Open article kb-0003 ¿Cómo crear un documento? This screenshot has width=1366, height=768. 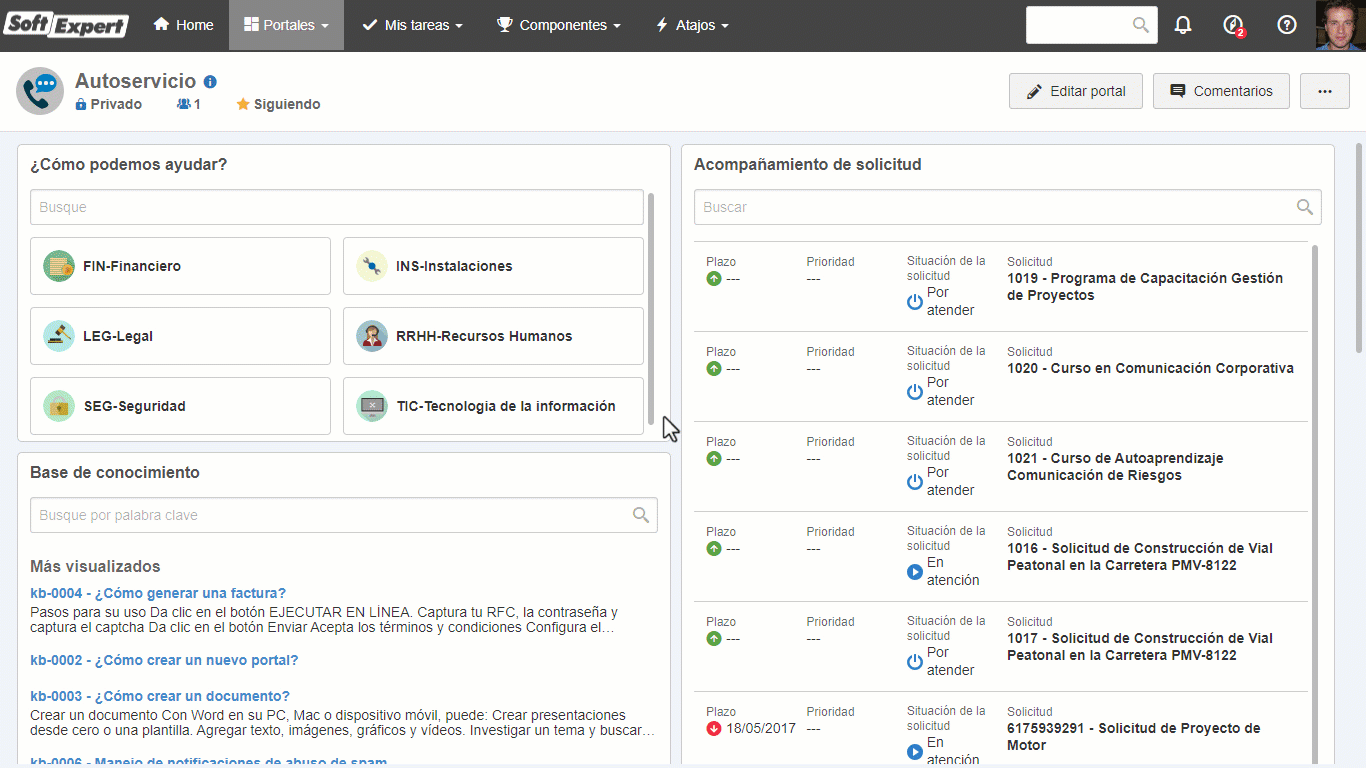click(160, 696)
